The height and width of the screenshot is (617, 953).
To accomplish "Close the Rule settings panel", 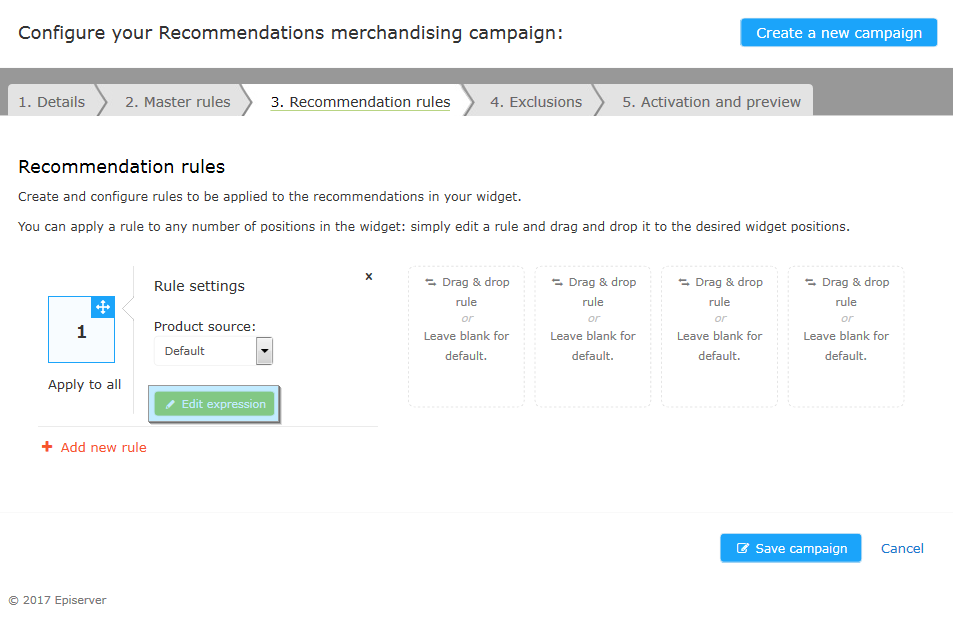I will pyautogui.click(x=368, y=277).
